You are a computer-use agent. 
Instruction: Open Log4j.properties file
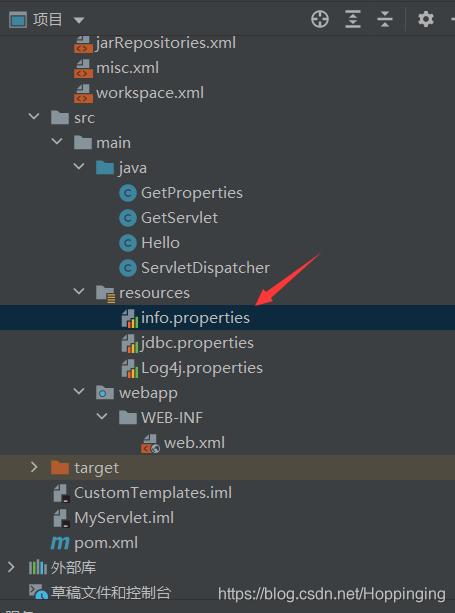pyautogui.click(x=202, y=368)
